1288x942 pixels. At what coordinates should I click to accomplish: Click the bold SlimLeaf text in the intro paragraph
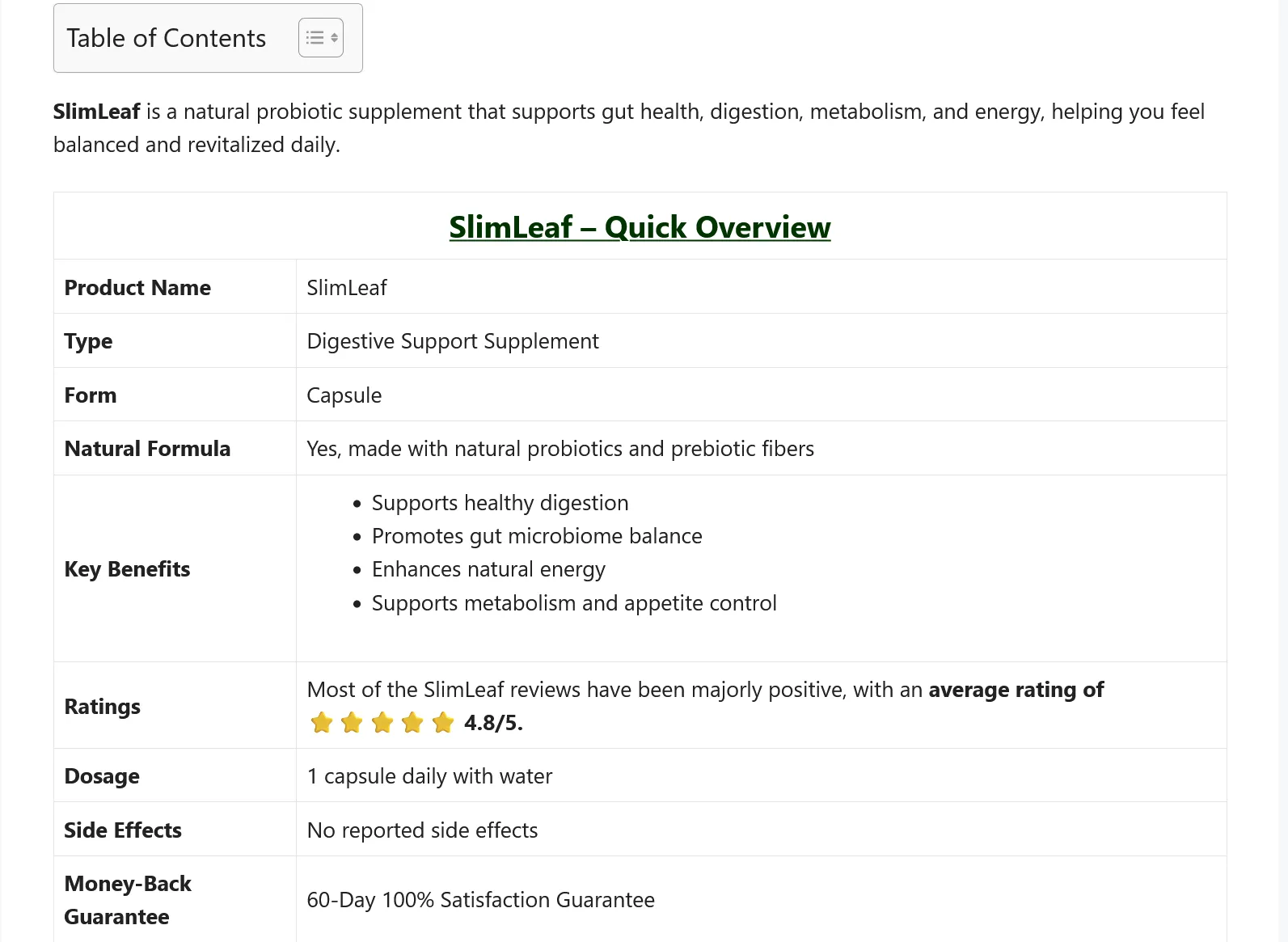tap(96, 112)
